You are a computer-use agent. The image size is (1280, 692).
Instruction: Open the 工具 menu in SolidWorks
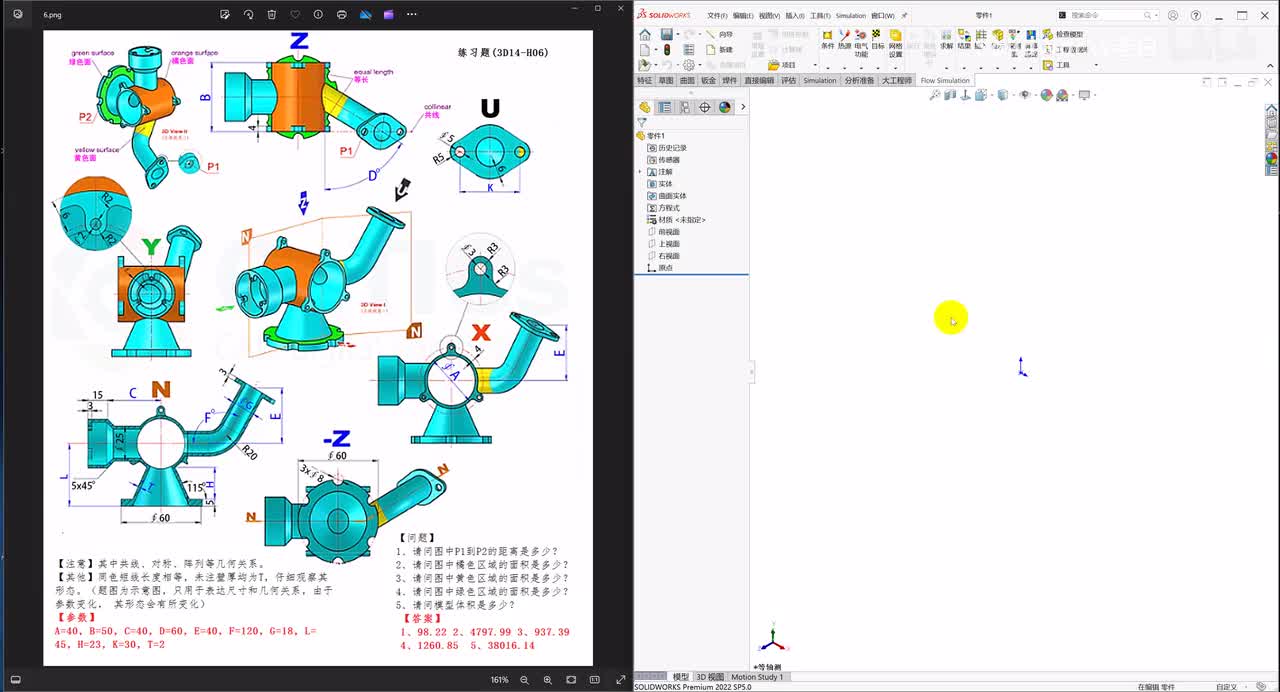[820, 16]
